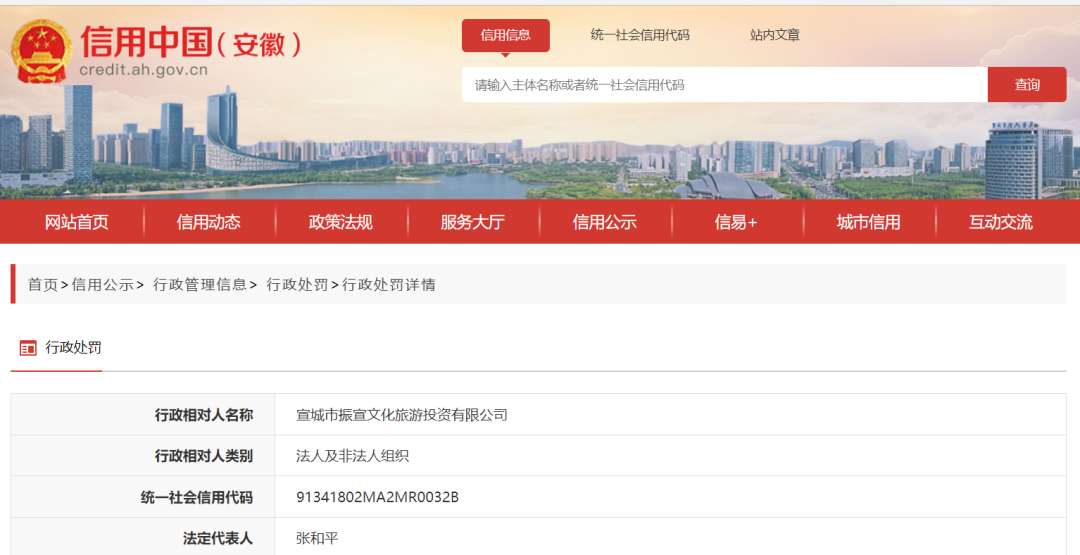Open the 服务大厅 navigation item

click(x=472, y=222)
